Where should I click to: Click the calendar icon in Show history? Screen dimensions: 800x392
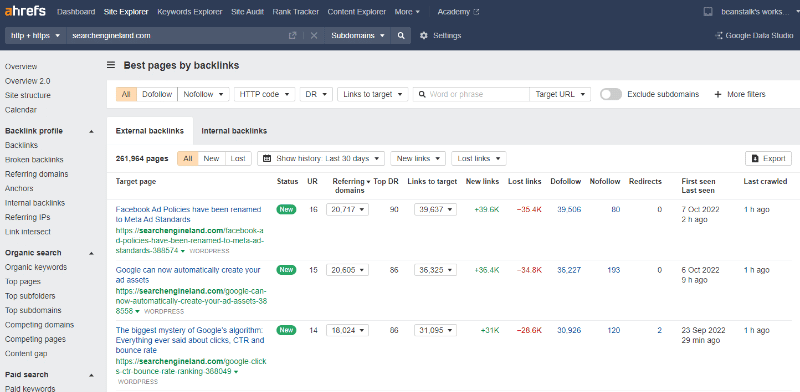tap(267, 159)
